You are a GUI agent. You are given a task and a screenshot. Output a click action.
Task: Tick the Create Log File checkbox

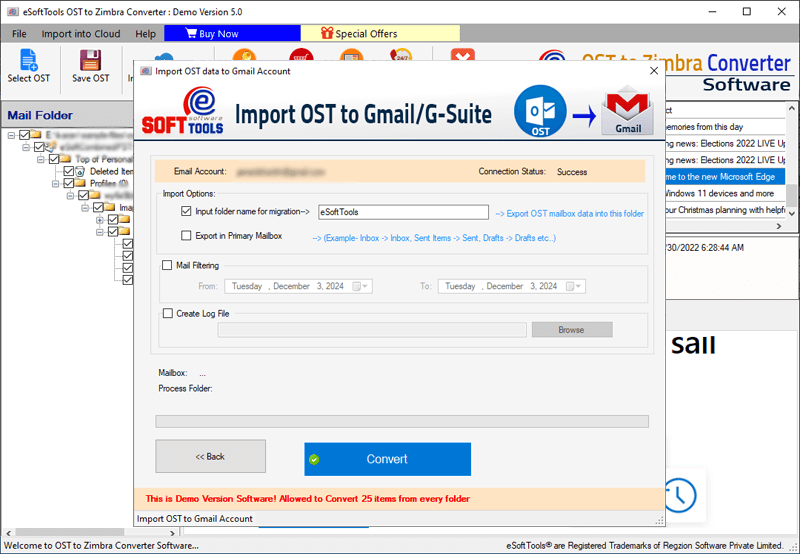click(167, 313)
